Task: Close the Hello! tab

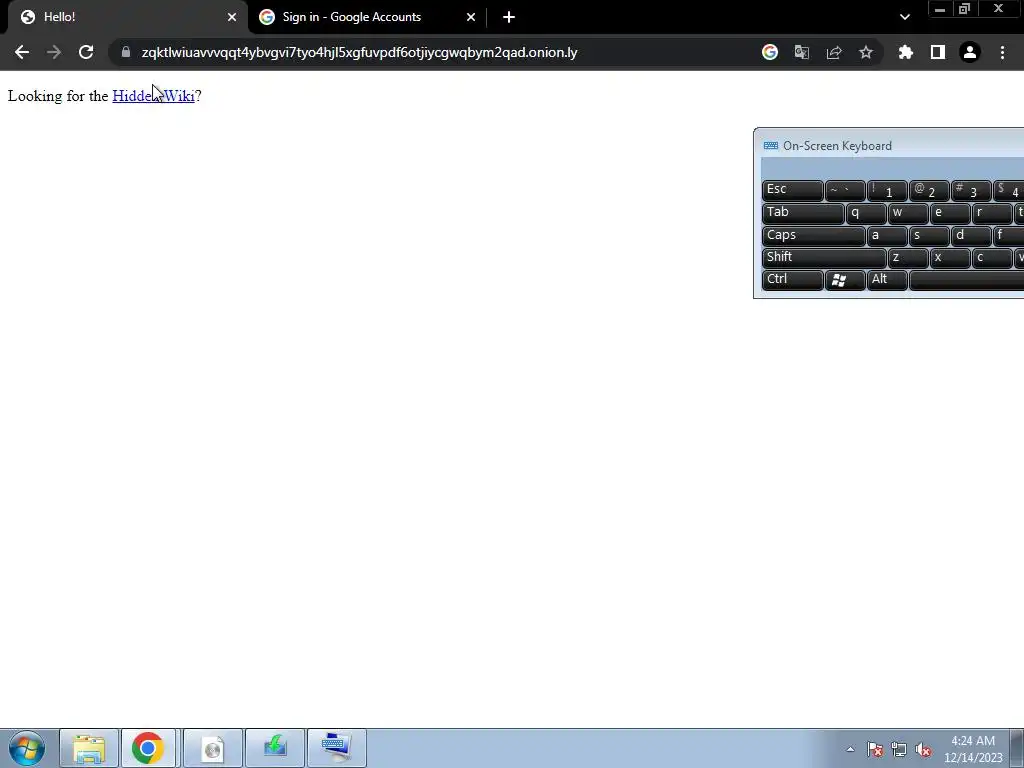Action: pos(232,17)
